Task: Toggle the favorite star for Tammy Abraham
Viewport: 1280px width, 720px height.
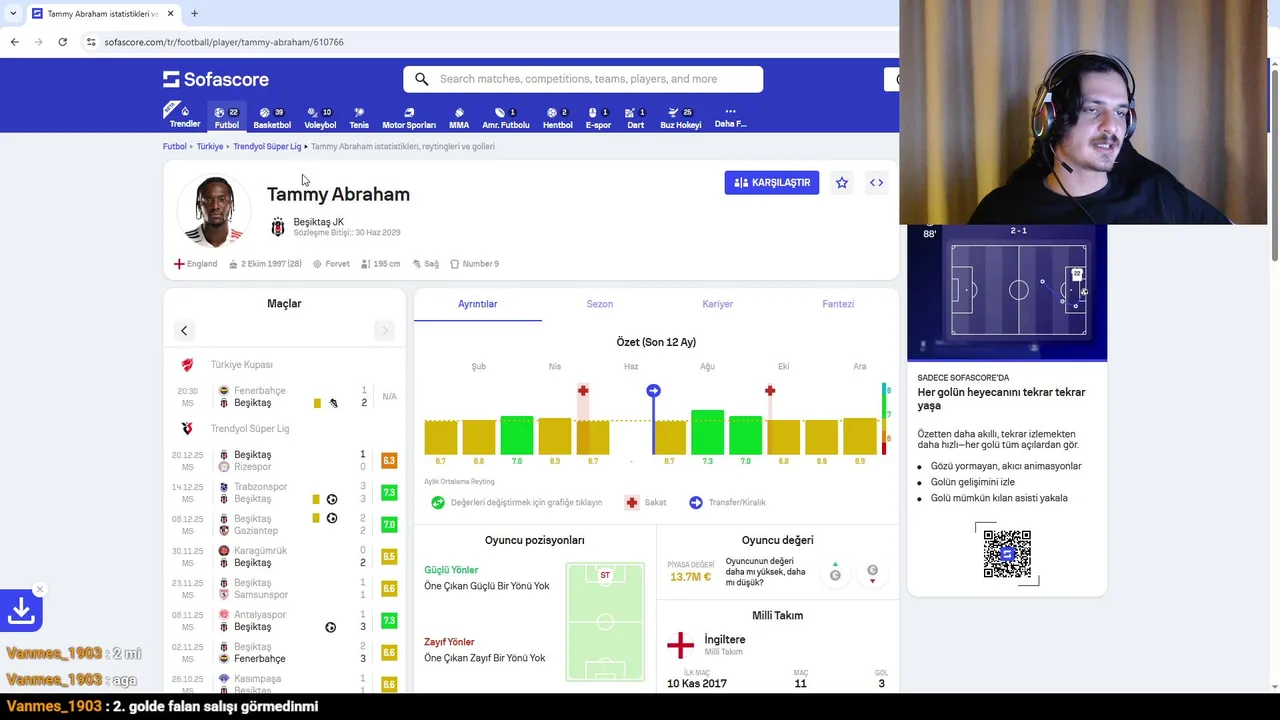Action: click(x=842, y=183)
